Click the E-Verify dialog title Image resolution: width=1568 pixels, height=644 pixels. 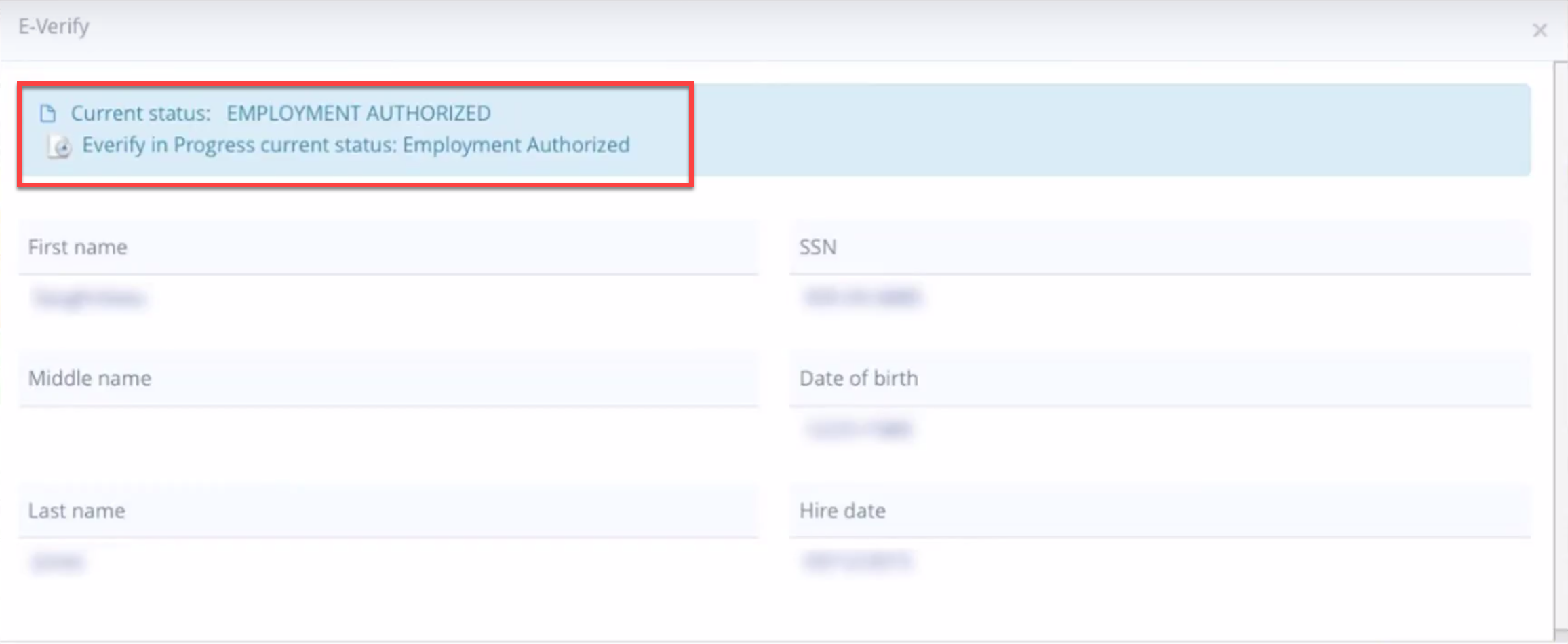[x=53, y=27]
